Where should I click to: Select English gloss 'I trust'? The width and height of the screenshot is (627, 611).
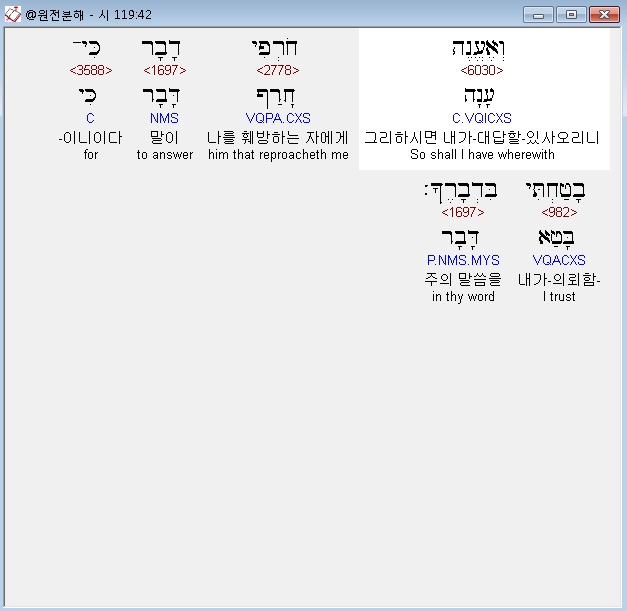coord(559,297)
